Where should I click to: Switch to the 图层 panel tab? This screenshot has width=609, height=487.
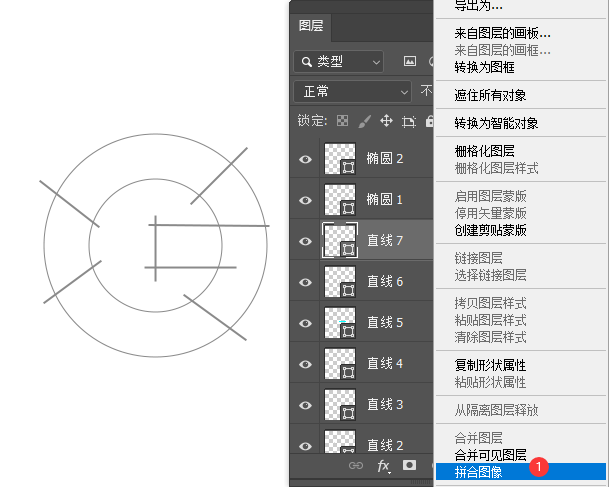(x=311, y=26)
